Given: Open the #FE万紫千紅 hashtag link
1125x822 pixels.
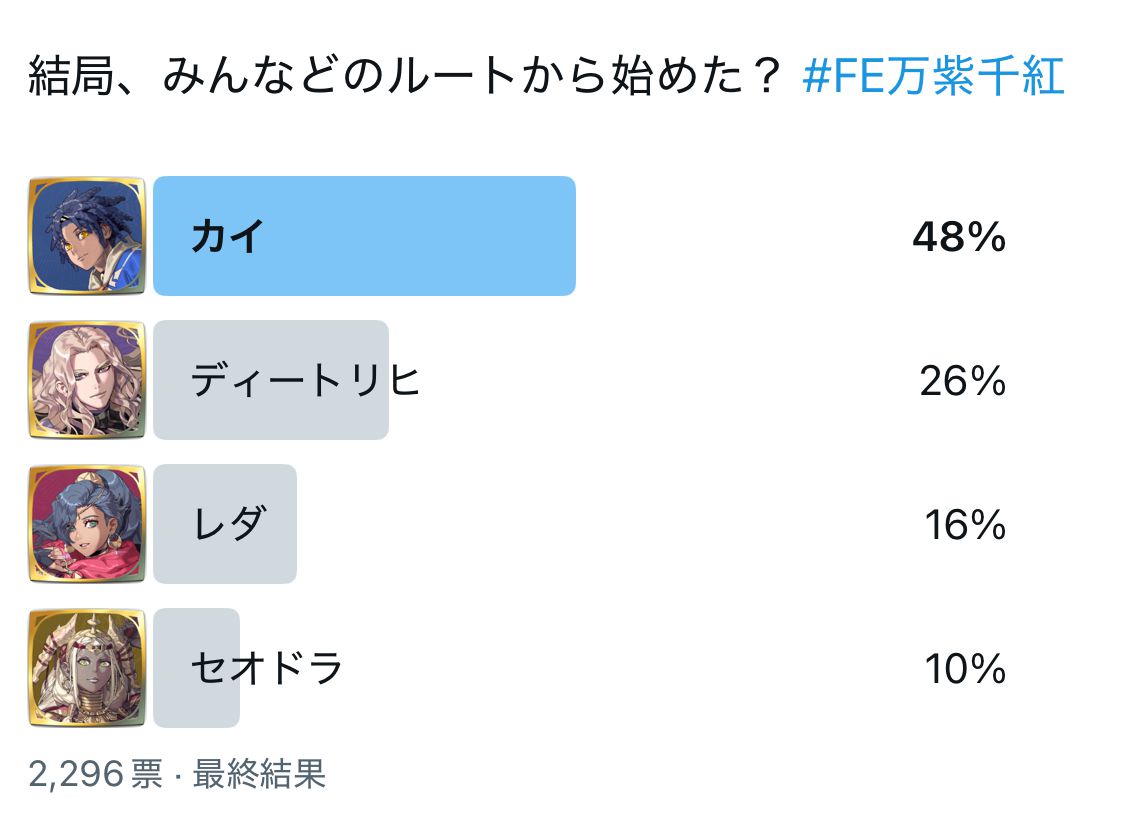Looking at the screenshot, I should pyautogui.click(x=933, y=75).
